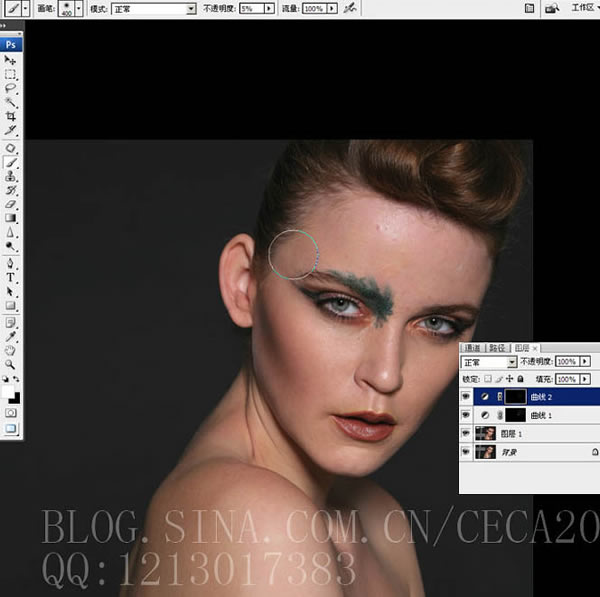Select the Slice tool

pyautogui.click(x=10, y=130)
